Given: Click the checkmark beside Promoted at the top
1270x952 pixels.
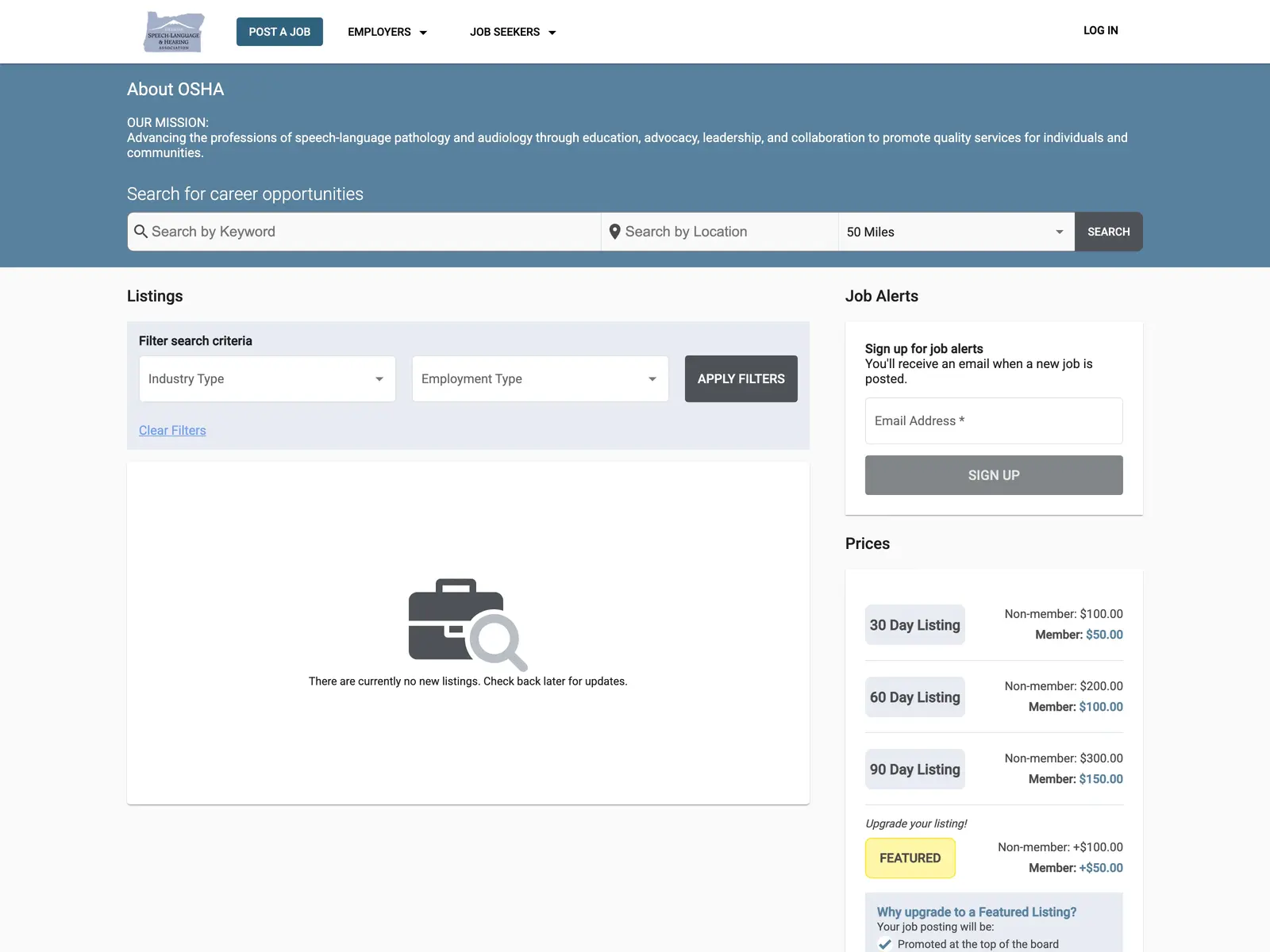Looking at the screenshot, I should (884, 944).
